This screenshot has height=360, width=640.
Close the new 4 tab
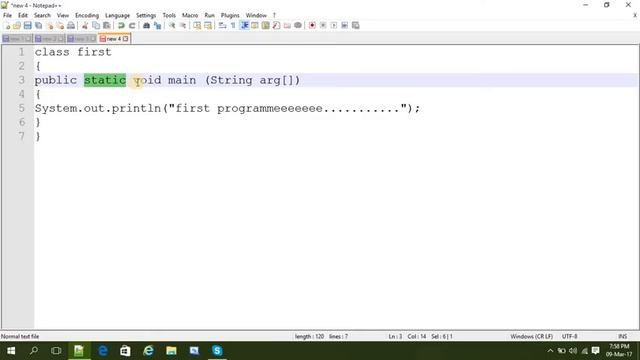click(x=126, y=39)
